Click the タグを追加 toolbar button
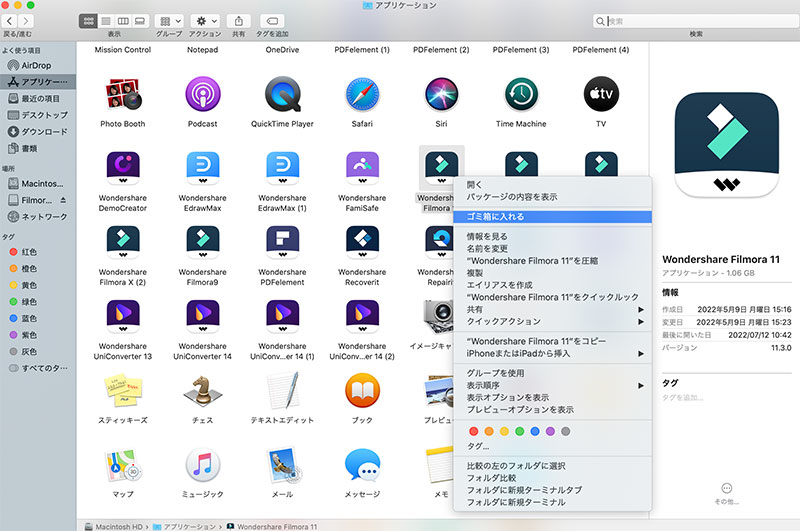This screenshot has height=531, width=800. (x=272, y=21)
